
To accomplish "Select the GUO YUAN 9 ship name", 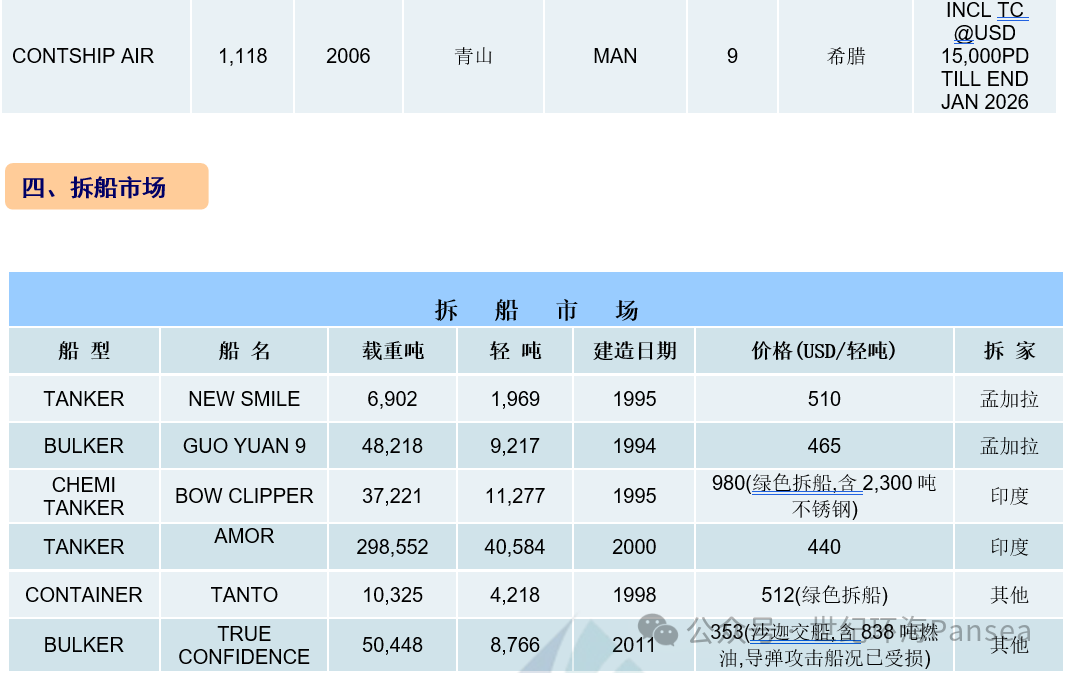I will (x=244, y=446).
